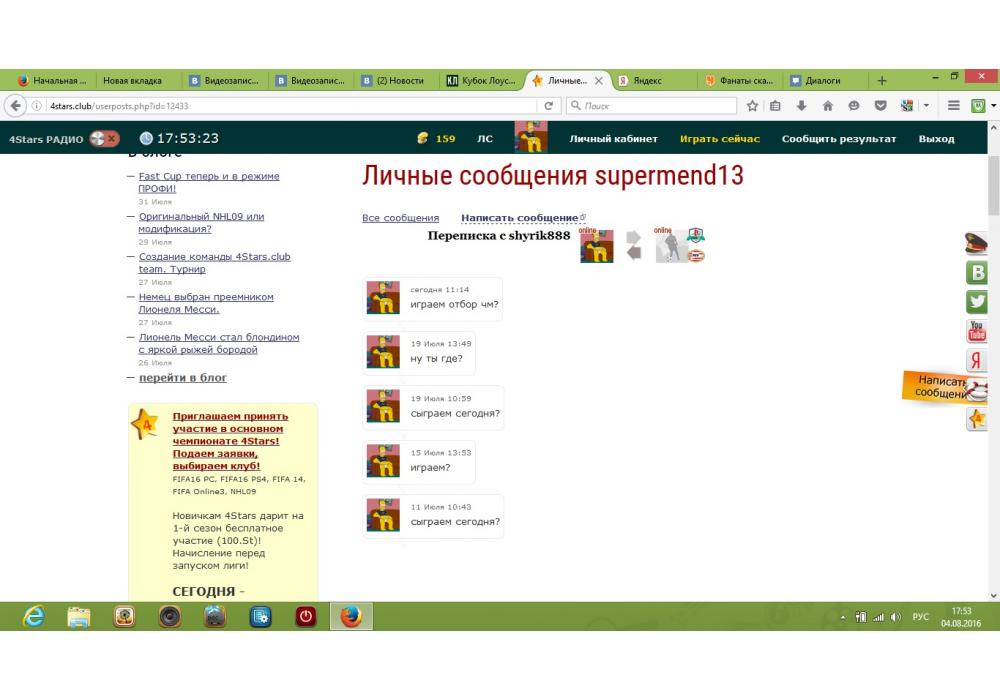Open the VKontakte icon in the right sidebar
Screen dimensions: 1000x700
pyautogui.click(x=977, y=273)
